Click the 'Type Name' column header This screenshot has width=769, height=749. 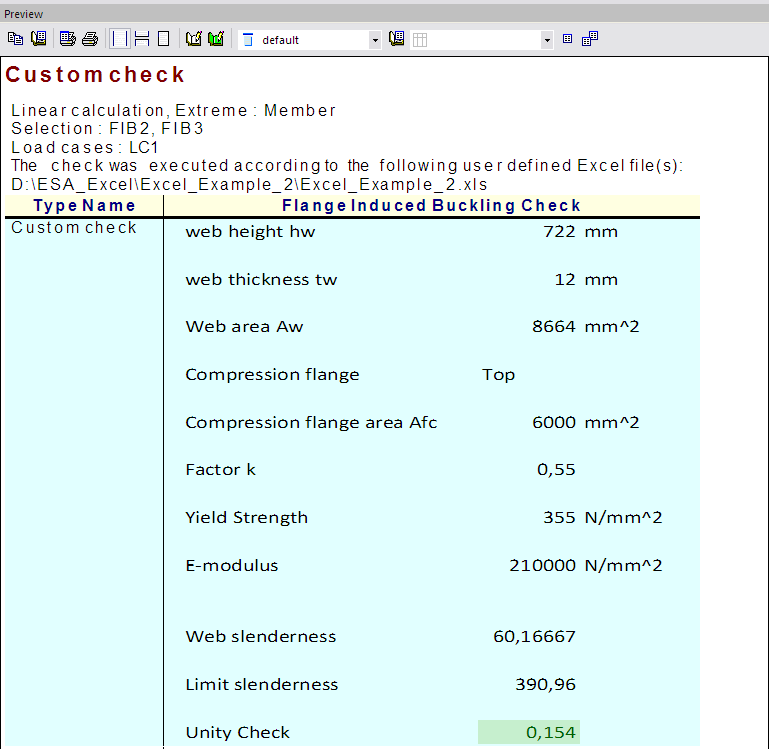[84, 206]
